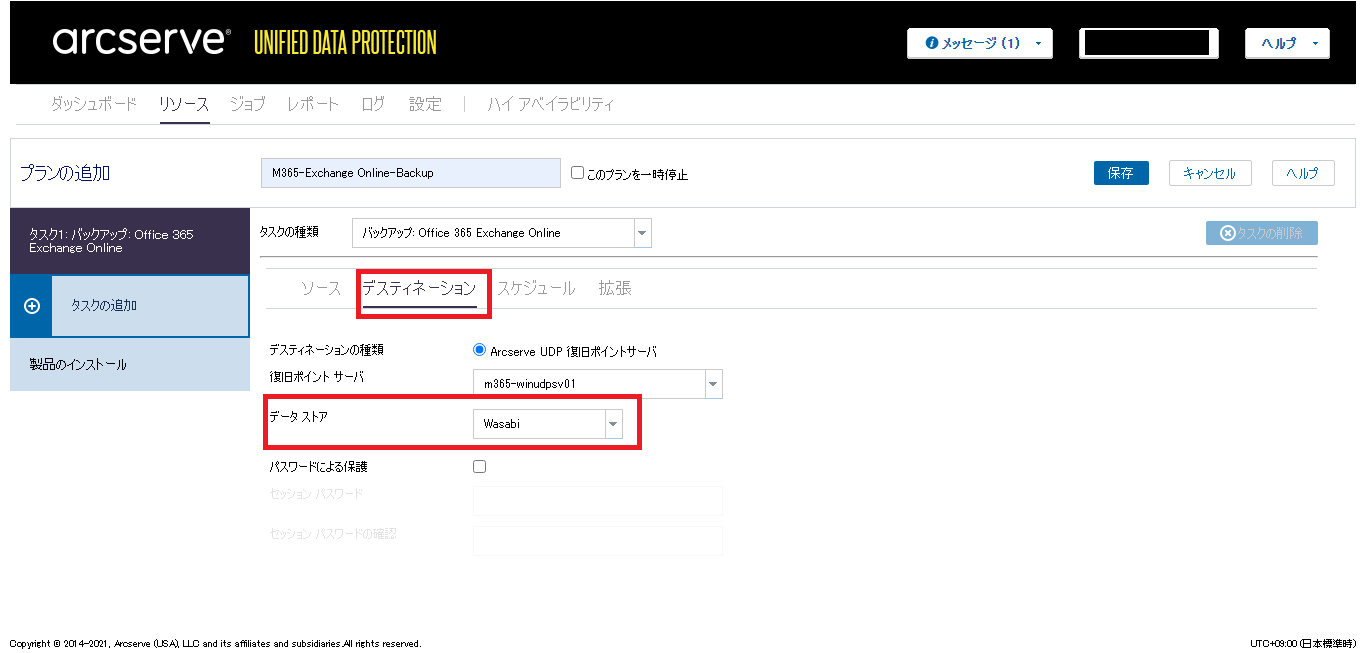This screenshot has height=653, width=1366.
Task: Open the ダッシュボード menu
Action: click(x=94, y=104)
